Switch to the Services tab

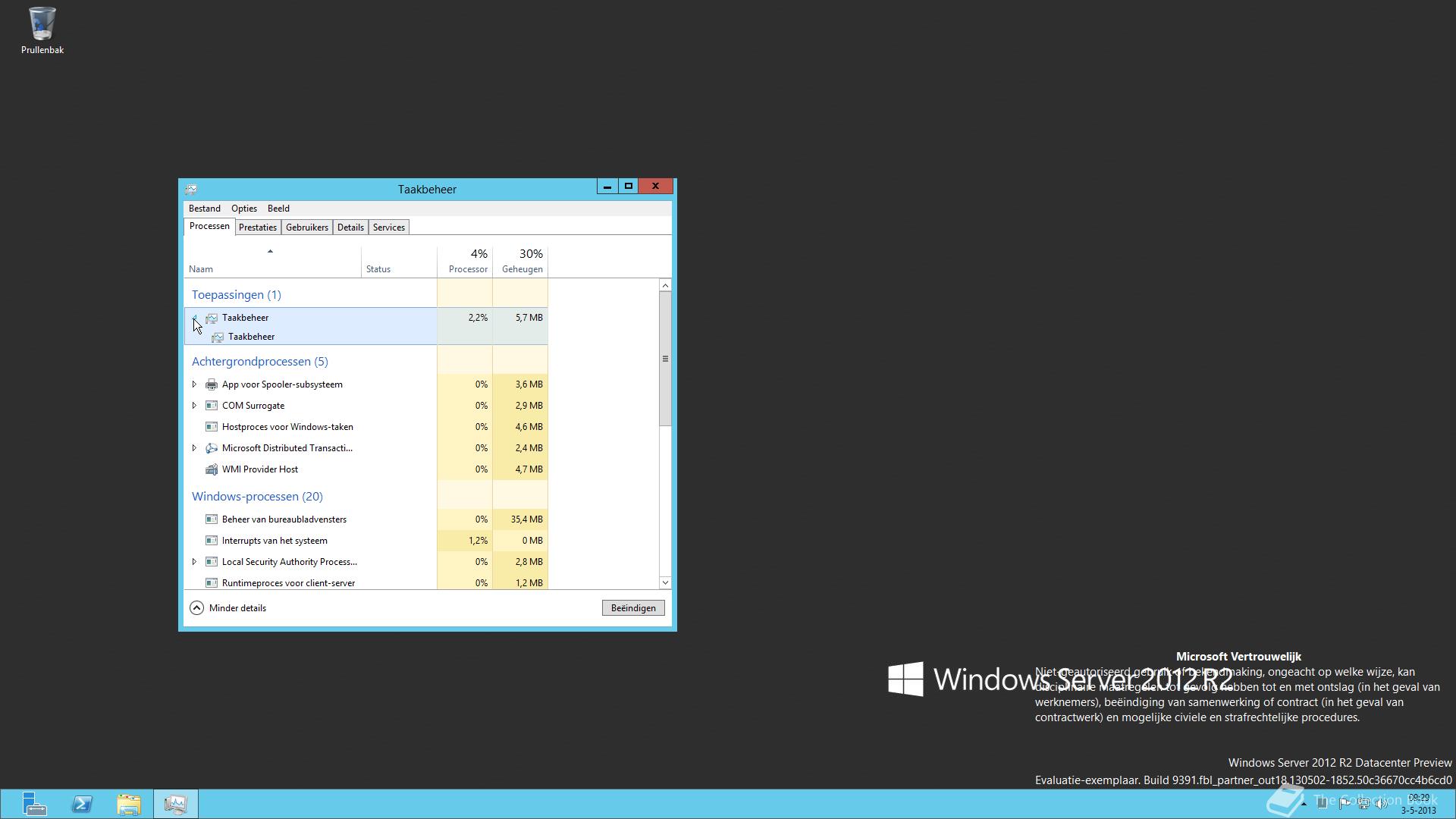389,227
